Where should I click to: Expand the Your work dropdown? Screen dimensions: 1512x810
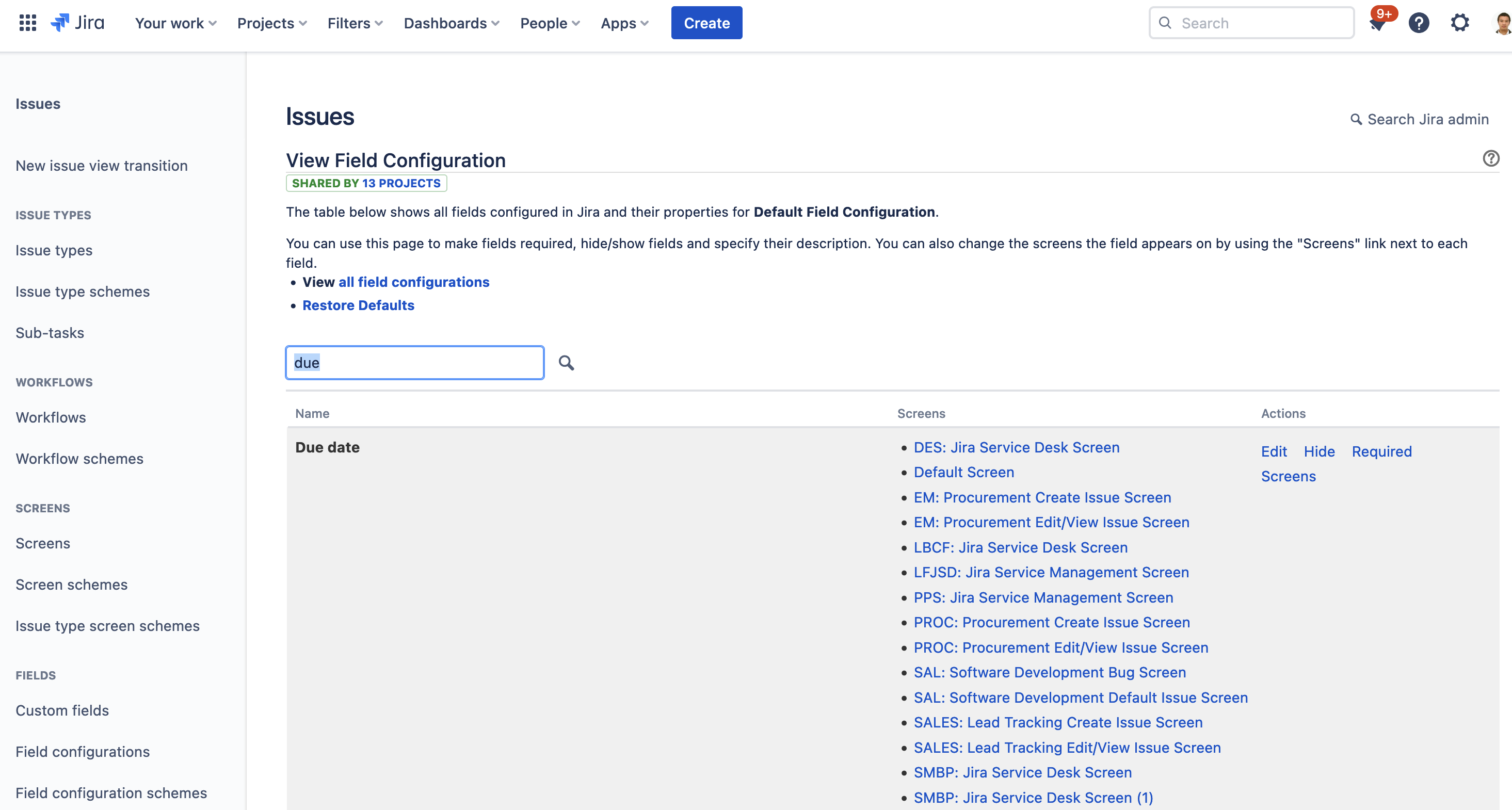click(175, 23)
